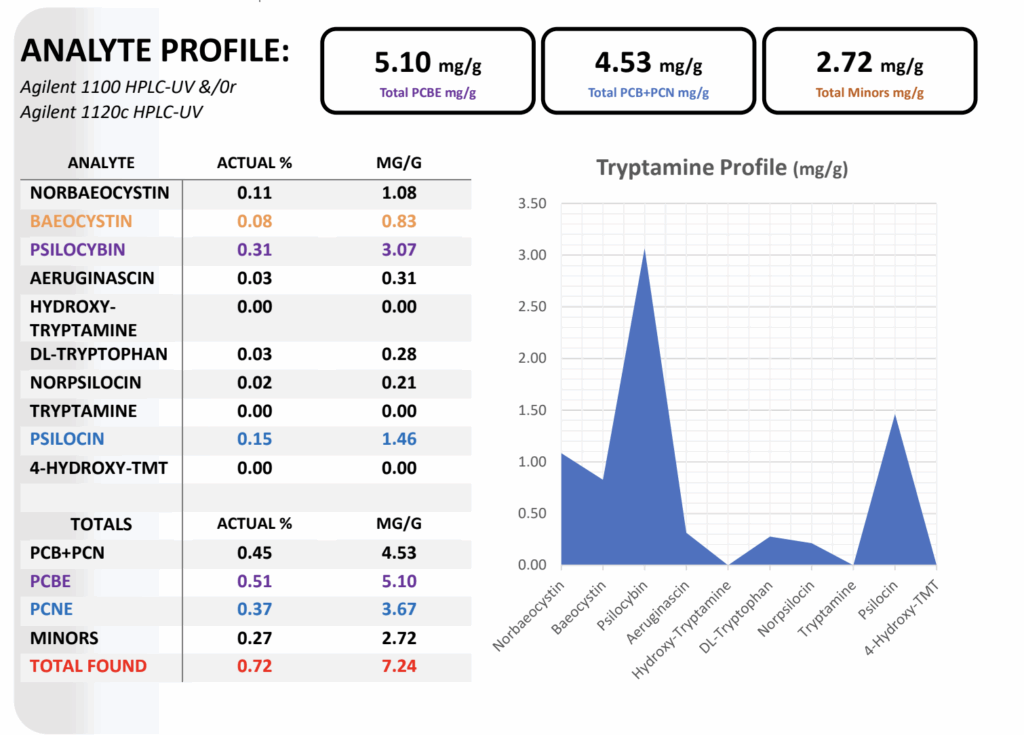Click the 3.50 y-axis tick label
Image resolution: width=1024 pixels, height=735 pixels.
[x=532, y=204]
